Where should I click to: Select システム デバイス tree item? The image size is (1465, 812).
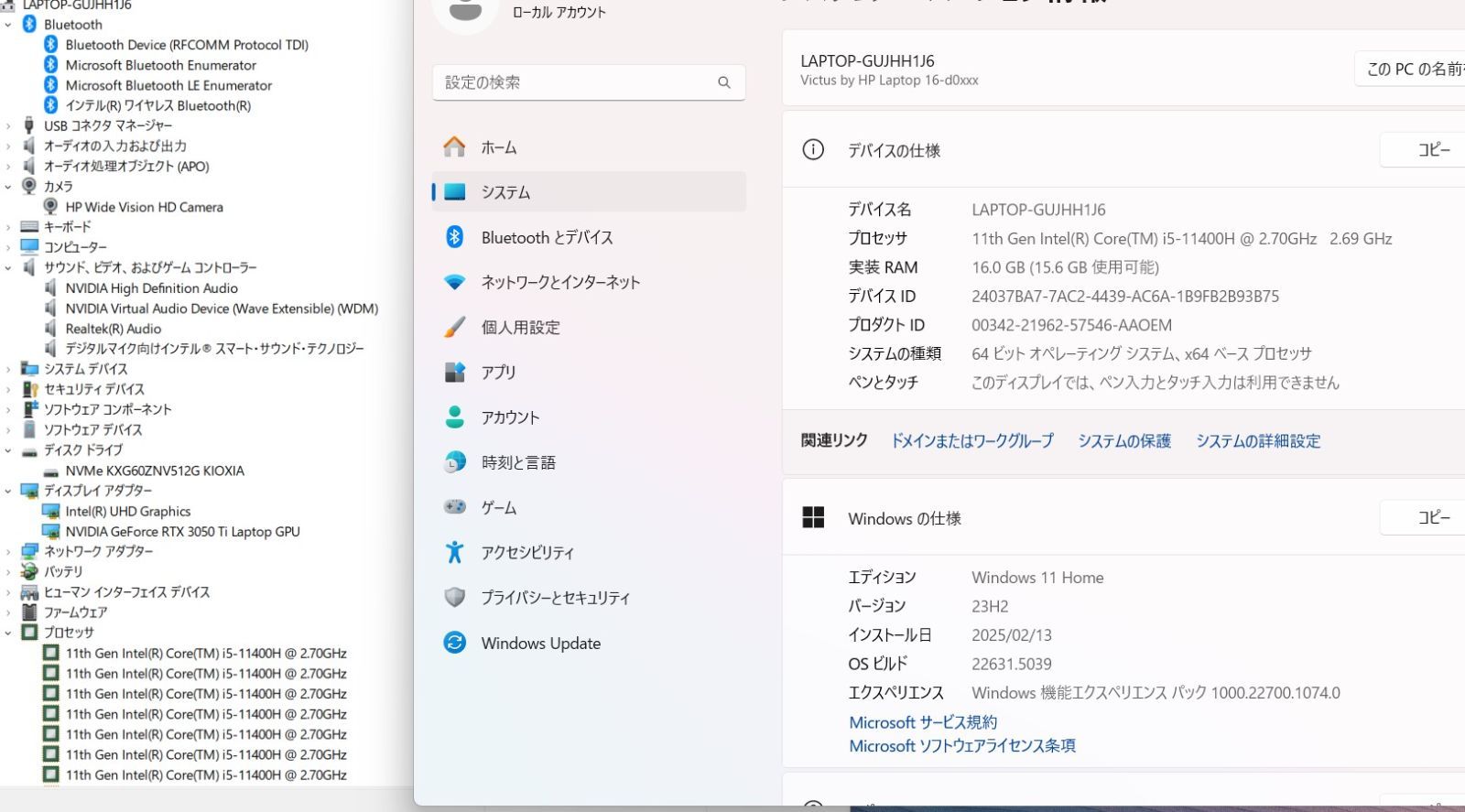click(x=86, y=369)
